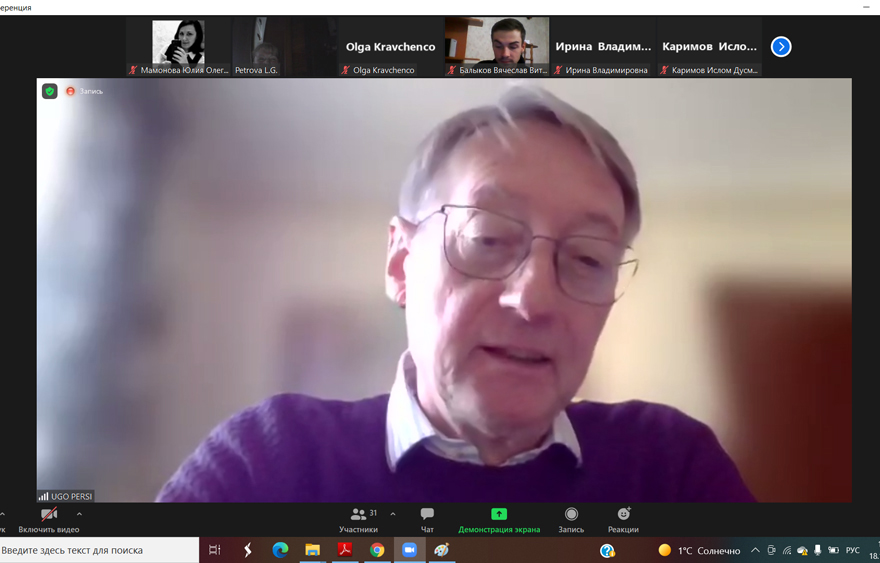Select Olga Kravchenco participant tile

(391, 46)
